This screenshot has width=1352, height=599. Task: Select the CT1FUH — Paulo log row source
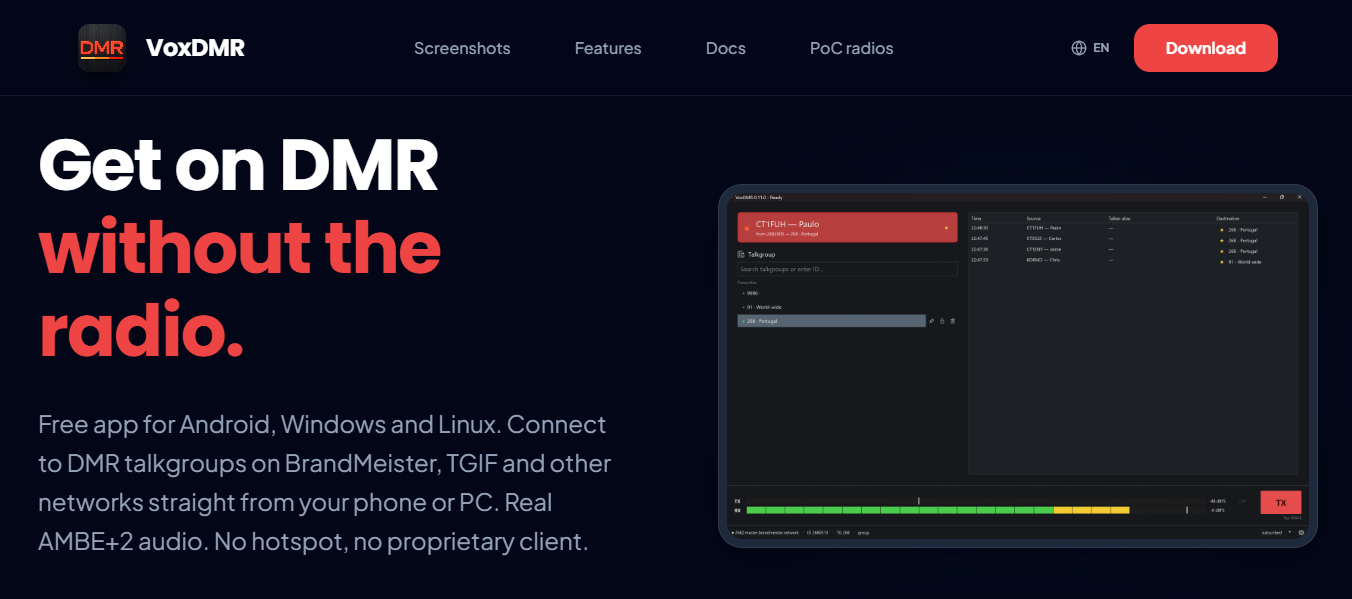1044,228
